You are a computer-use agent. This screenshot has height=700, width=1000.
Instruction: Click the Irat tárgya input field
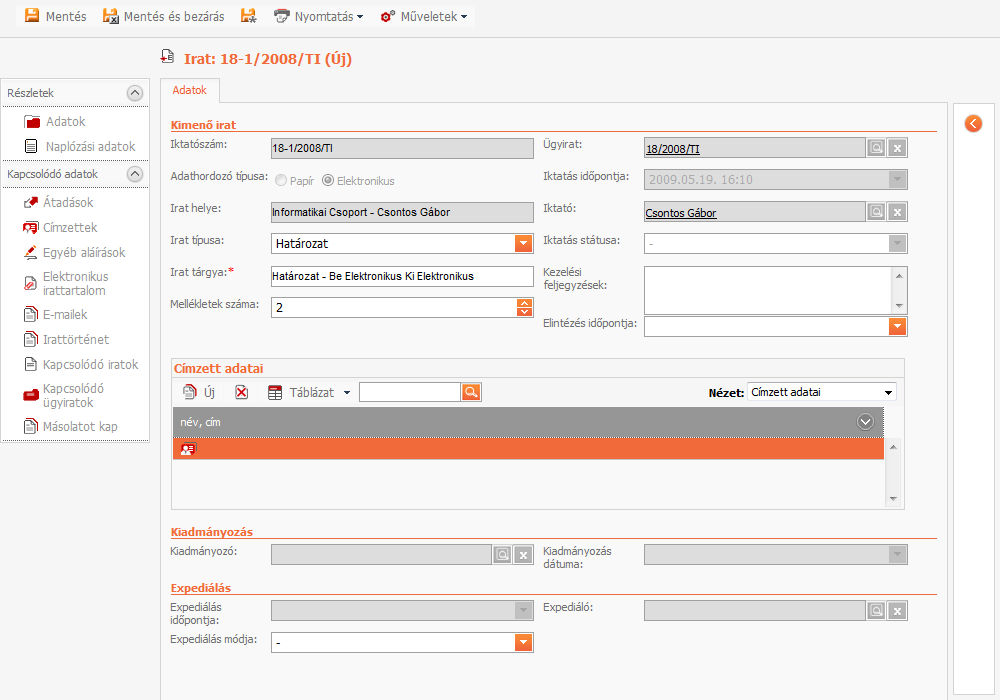click(x=402, y=276)
